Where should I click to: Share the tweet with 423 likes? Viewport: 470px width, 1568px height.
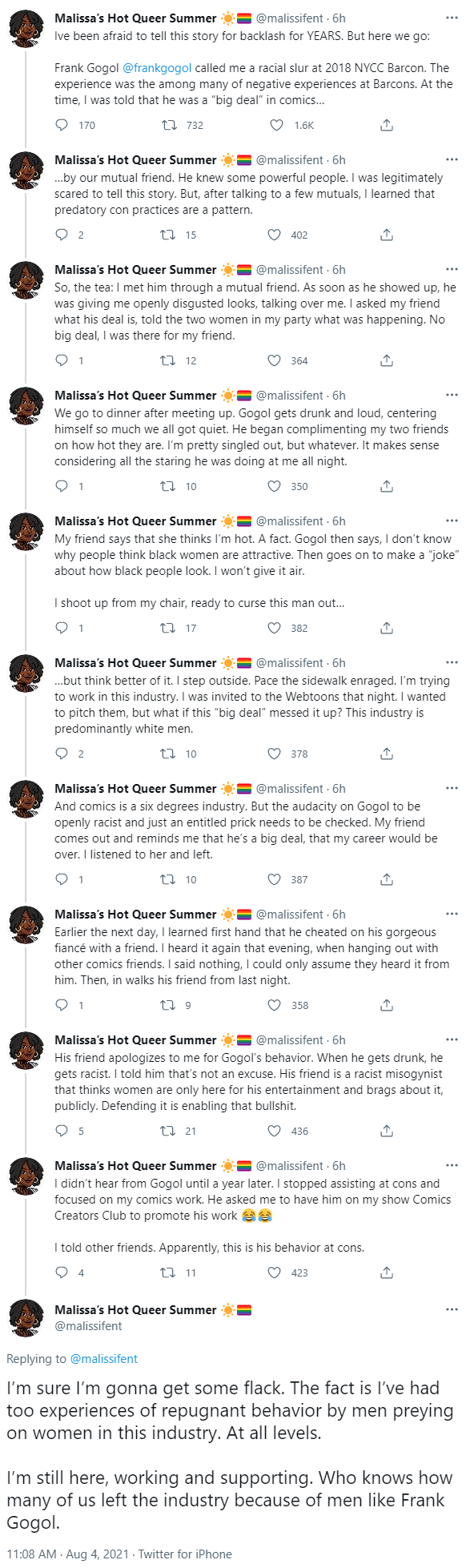387,1272
